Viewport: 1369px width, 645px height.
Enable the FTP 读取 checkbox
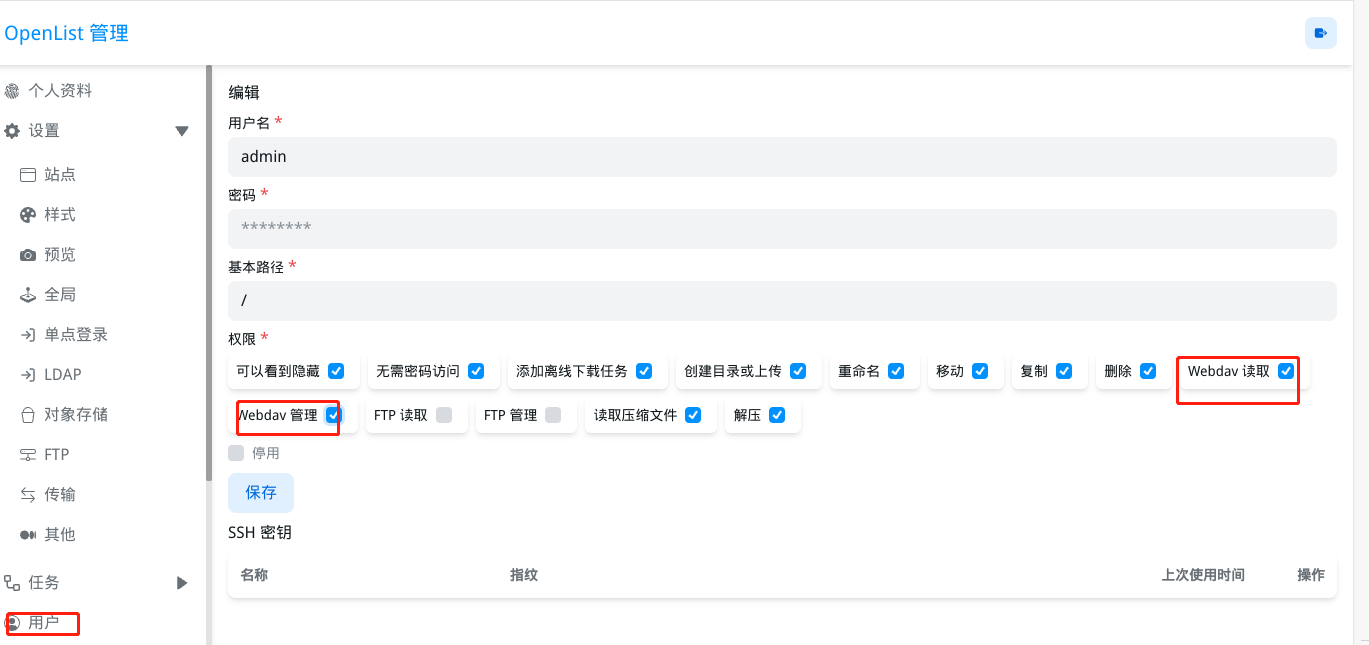click(x=444, y=415)
